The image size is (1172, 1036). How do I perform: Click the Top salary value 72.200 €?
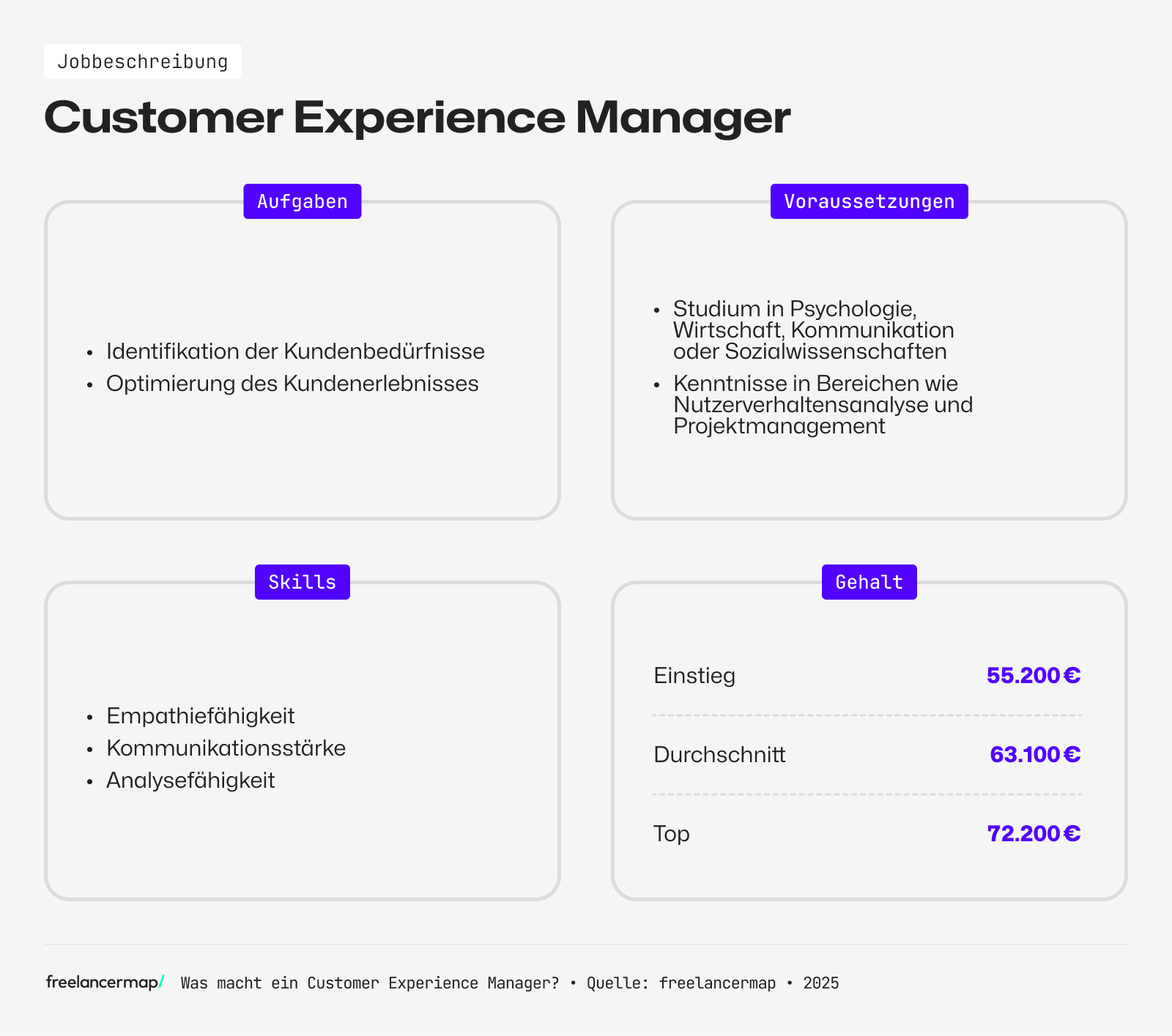point(1033,833)
